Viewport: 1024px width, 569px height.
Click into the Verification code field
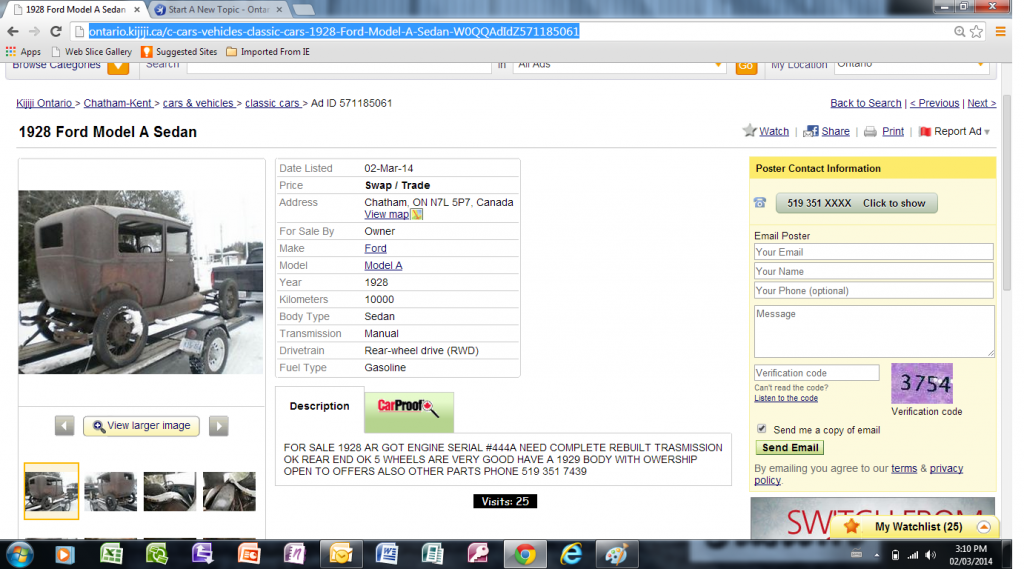(816, 373)
